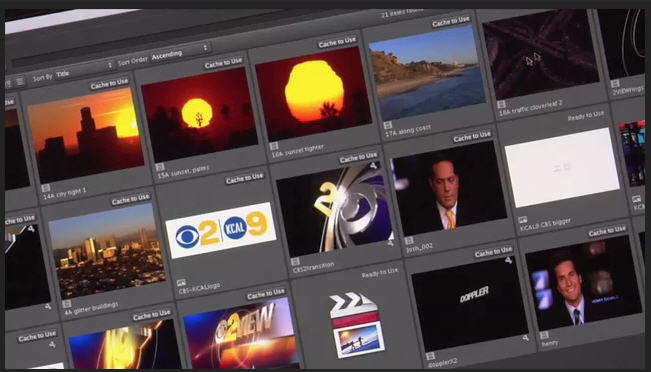
Task: Select the henry smiling anchor thumbnail
Action: pos(584,283)
